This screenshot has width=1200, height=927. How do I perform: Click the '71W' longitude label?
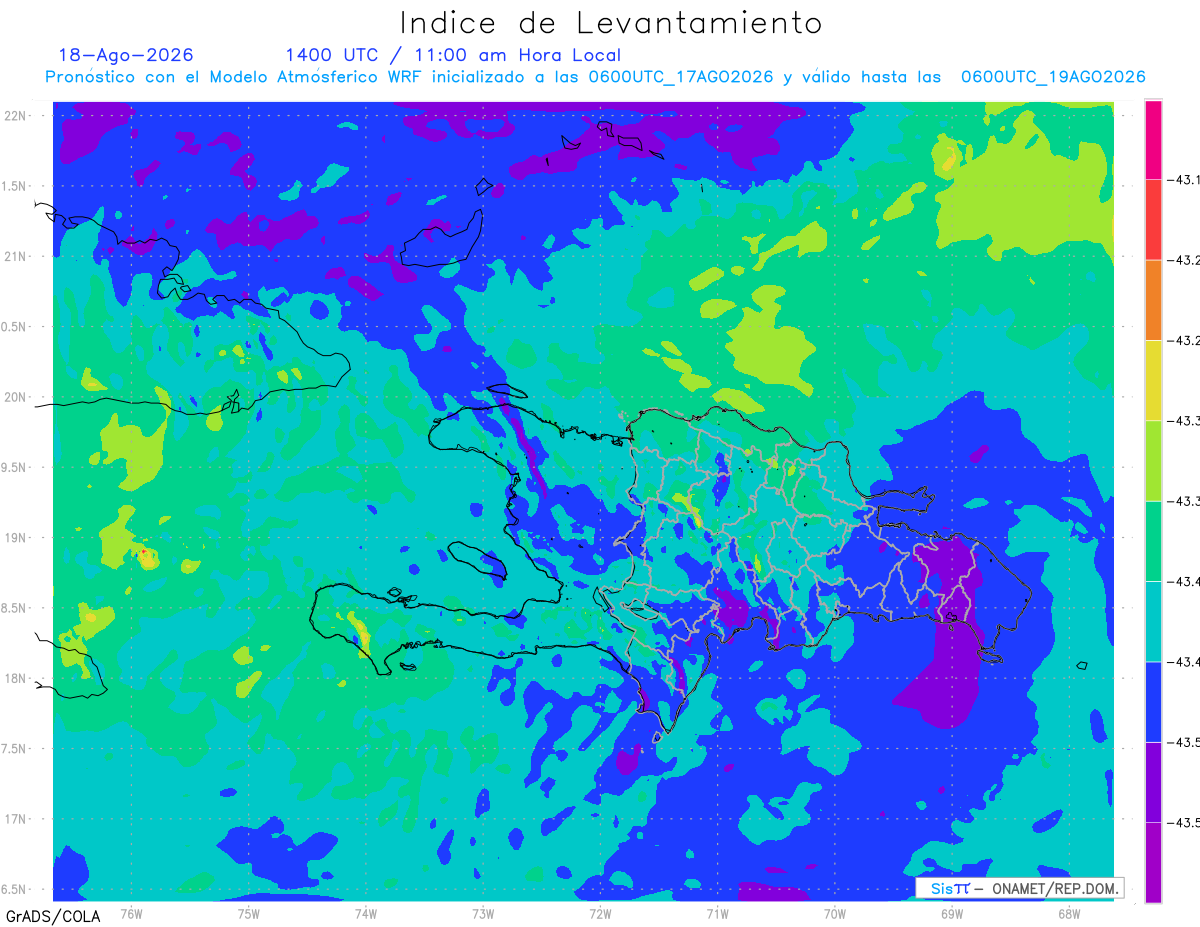pos(717,914)
